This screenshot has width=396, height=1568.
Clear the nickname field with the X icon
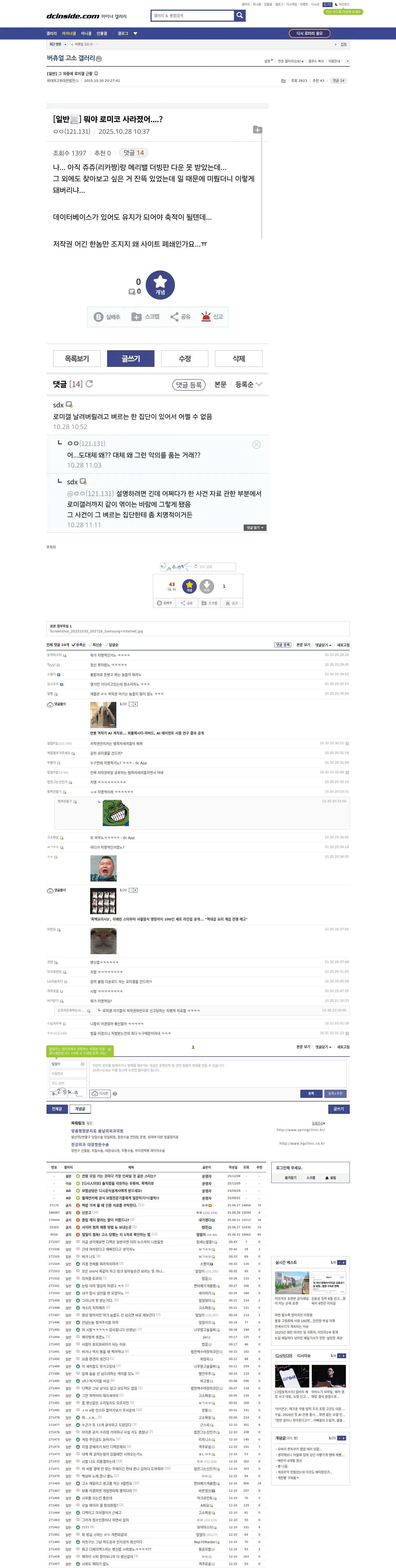(x=83, y=1064)
